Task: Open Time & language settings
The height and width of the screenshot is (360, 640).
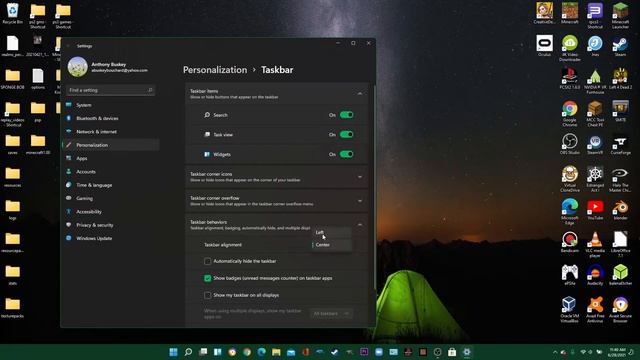Action: coord(111,185)
